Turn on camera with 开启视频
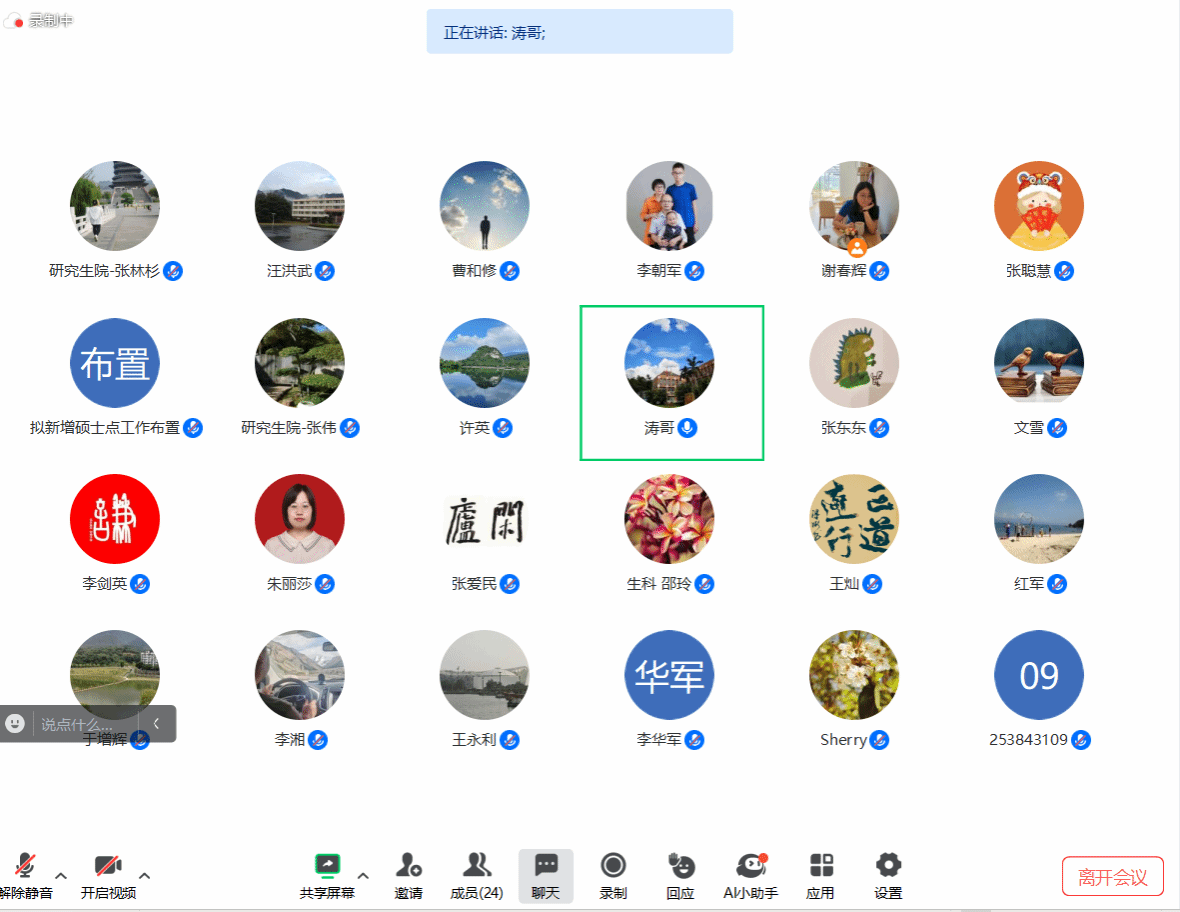 (x=108, y=866)
